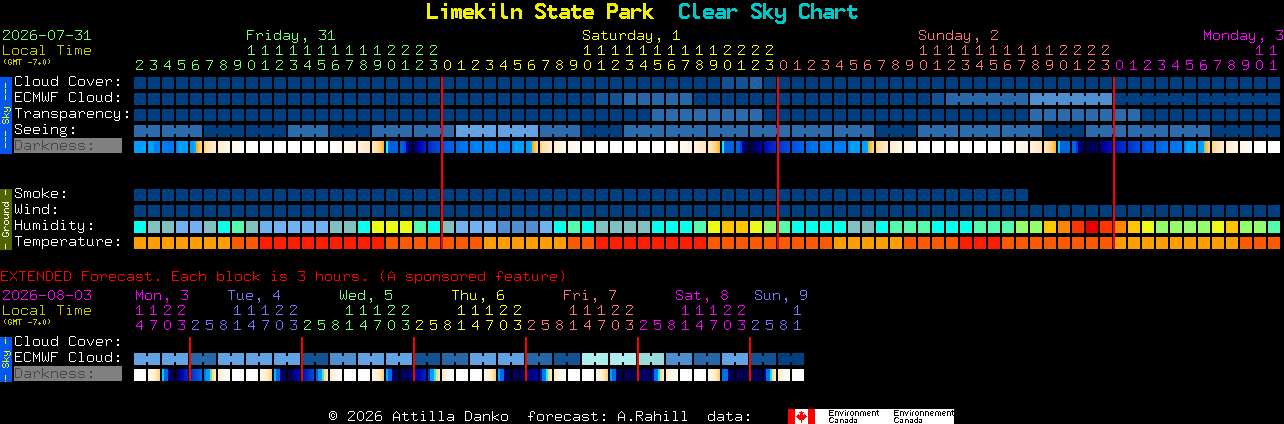Open the Environment Canada English logo text

click(853, 416)
